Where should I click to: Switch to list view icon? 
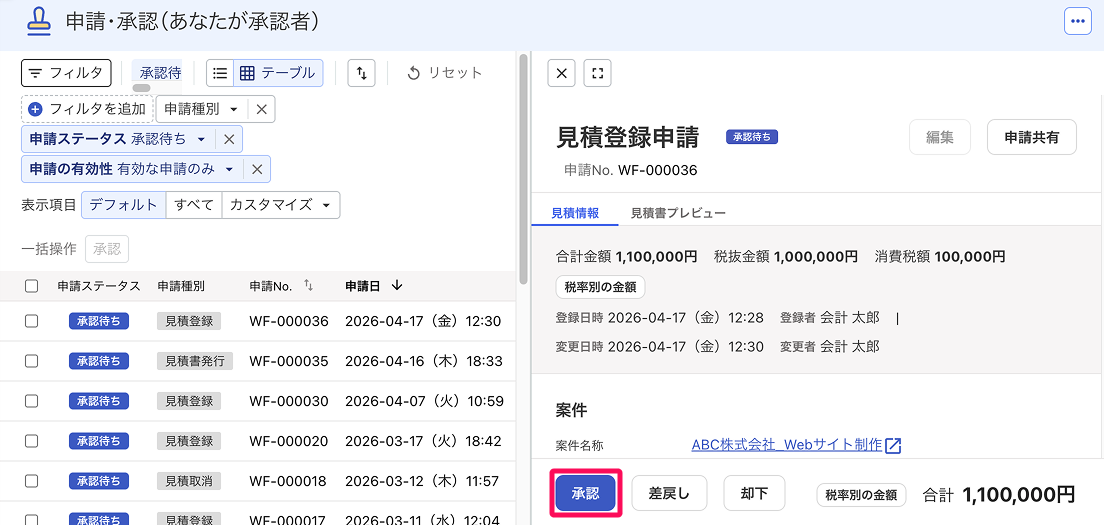point(220,72)
